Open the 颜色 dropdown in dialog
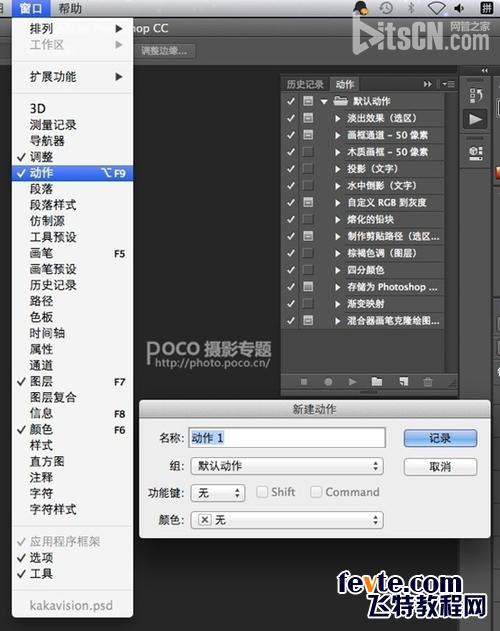Image resolution: width=500 pixels, height=631 pixels. (287, 520)
